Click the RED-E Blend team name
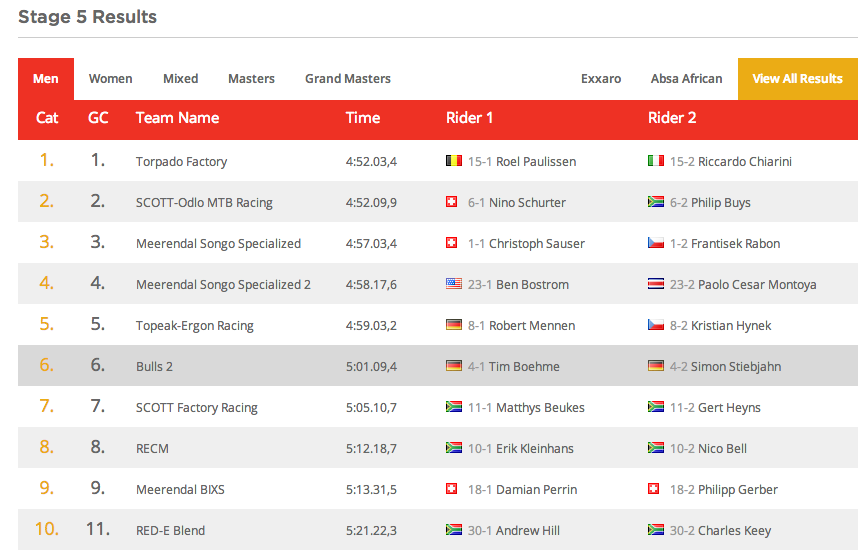Viewport: 867px width, 559px height. [x=170, y=530]
